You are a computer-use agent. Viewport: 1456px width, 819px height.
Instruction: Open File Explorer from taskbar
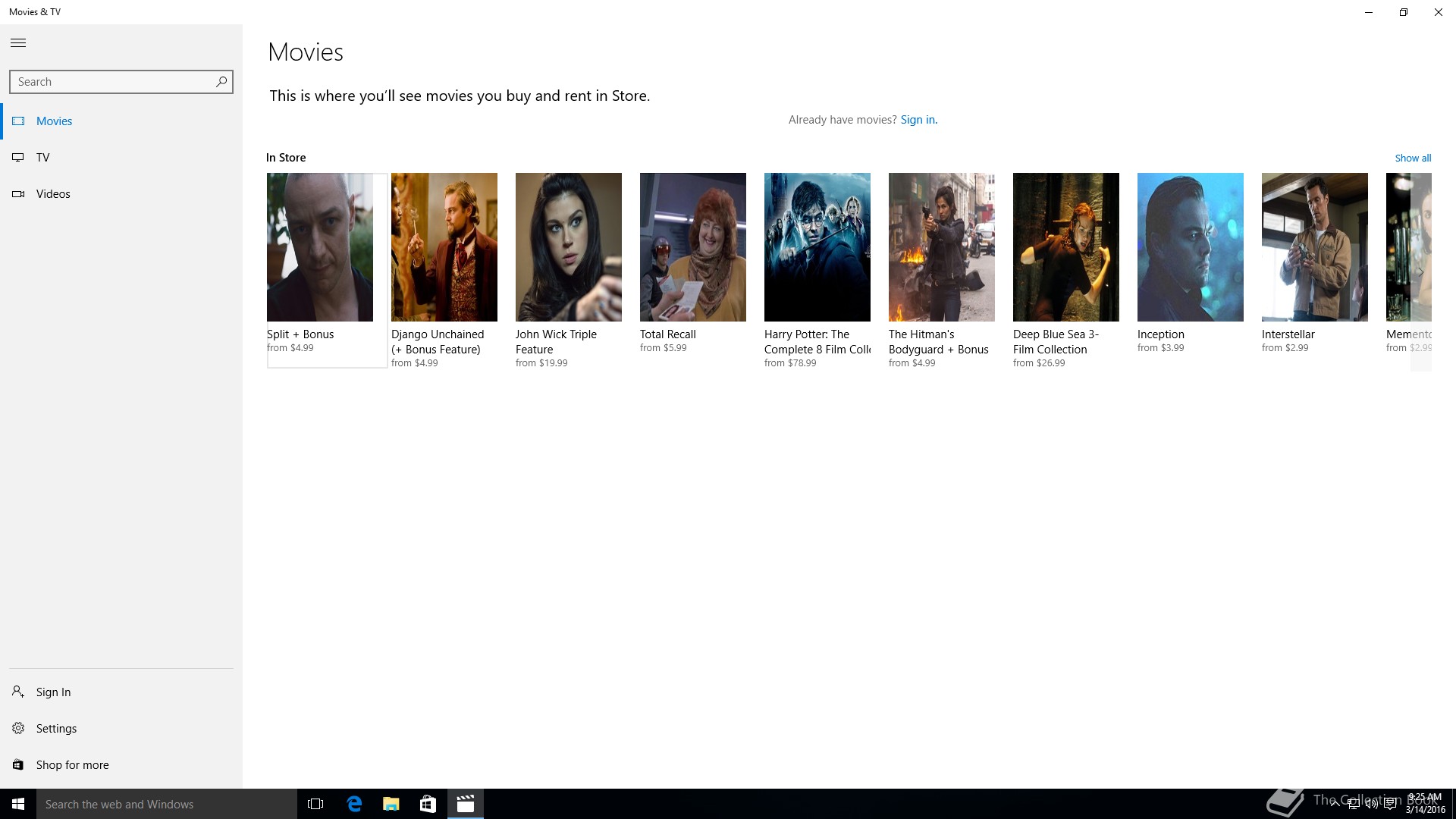(391, 804)
